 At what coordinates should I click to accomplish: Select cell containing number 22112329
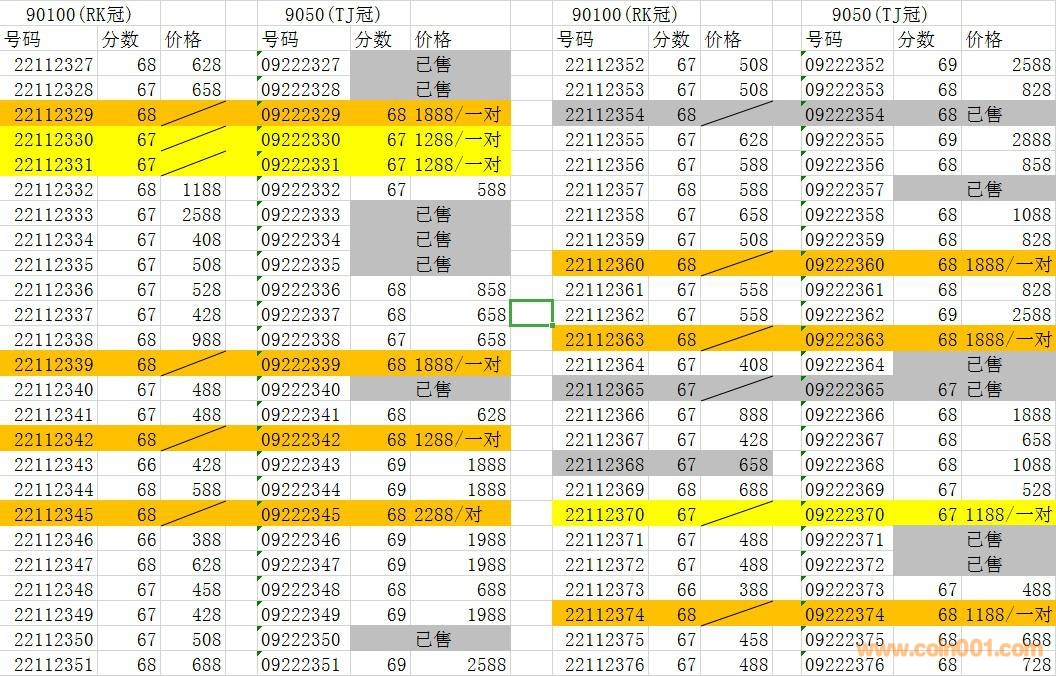click(54, 114)
